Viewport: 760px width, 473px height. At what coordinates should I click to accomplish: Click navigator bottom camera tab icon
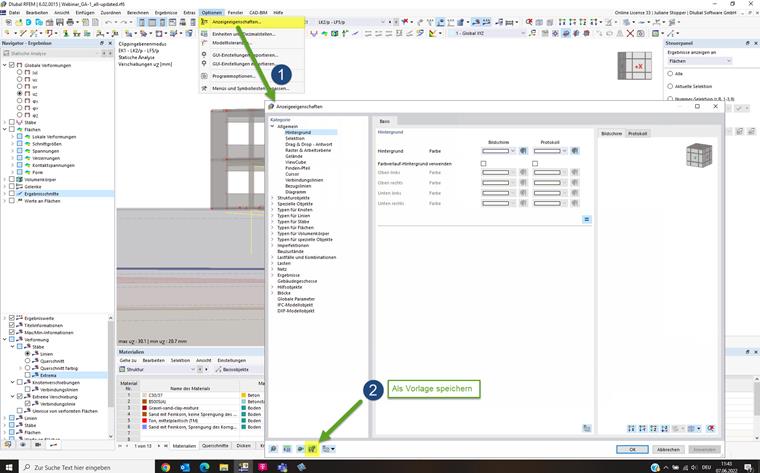click(x=38, y=444)
